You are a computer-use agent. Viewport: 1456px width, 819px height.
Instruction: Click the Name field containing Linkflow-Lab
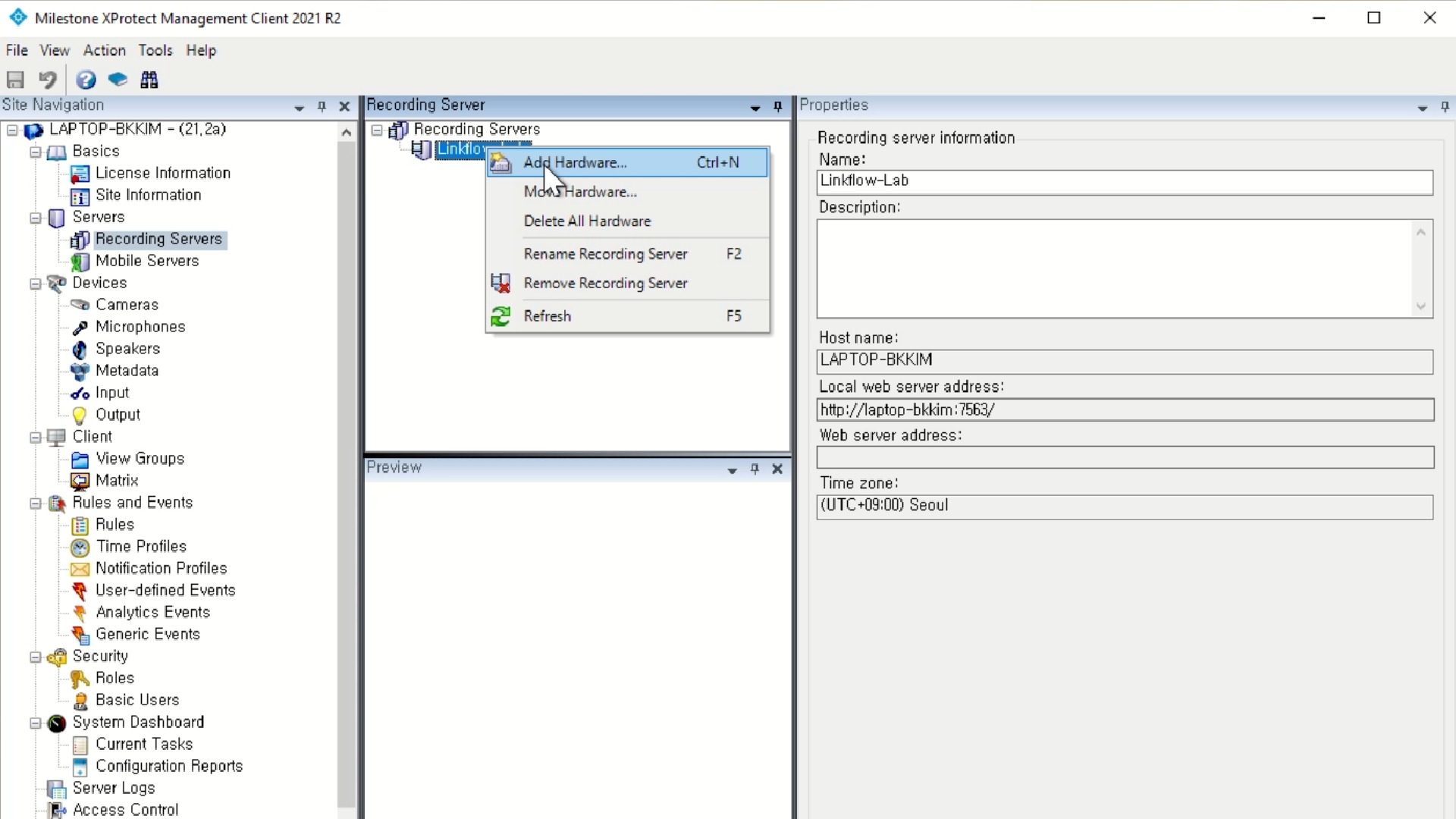pos(1125,182)
